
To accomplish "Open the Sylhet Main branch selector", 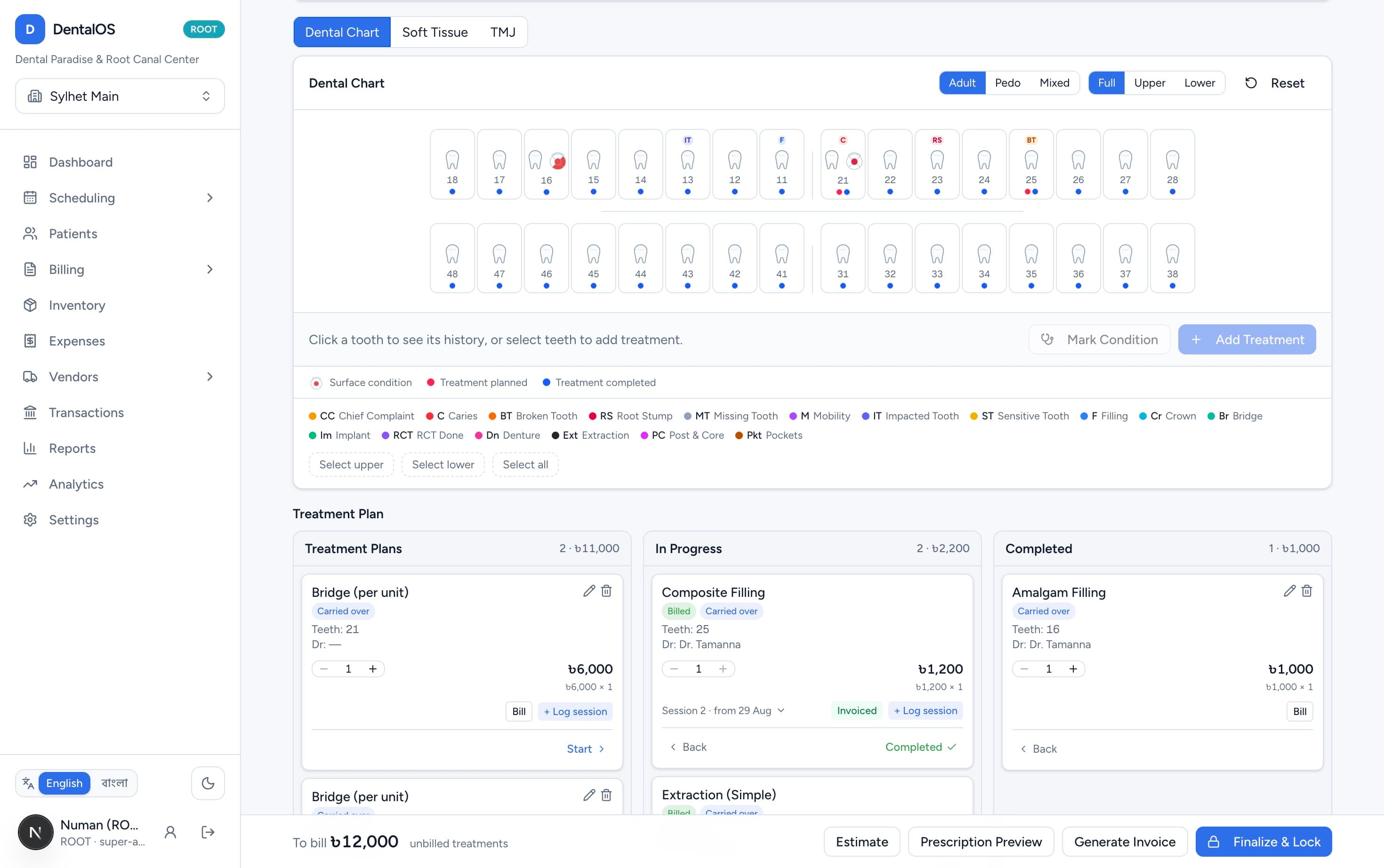I will [x=120, y=96].
